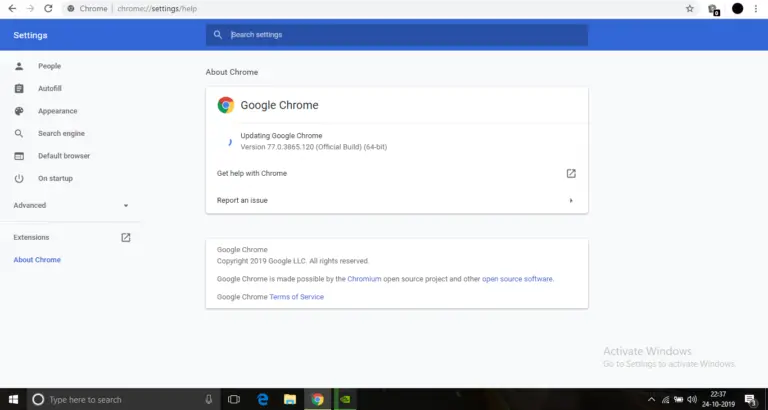Click the version 77.0.3865.120 text
The image size is (768, 410).
pos(313,147)
